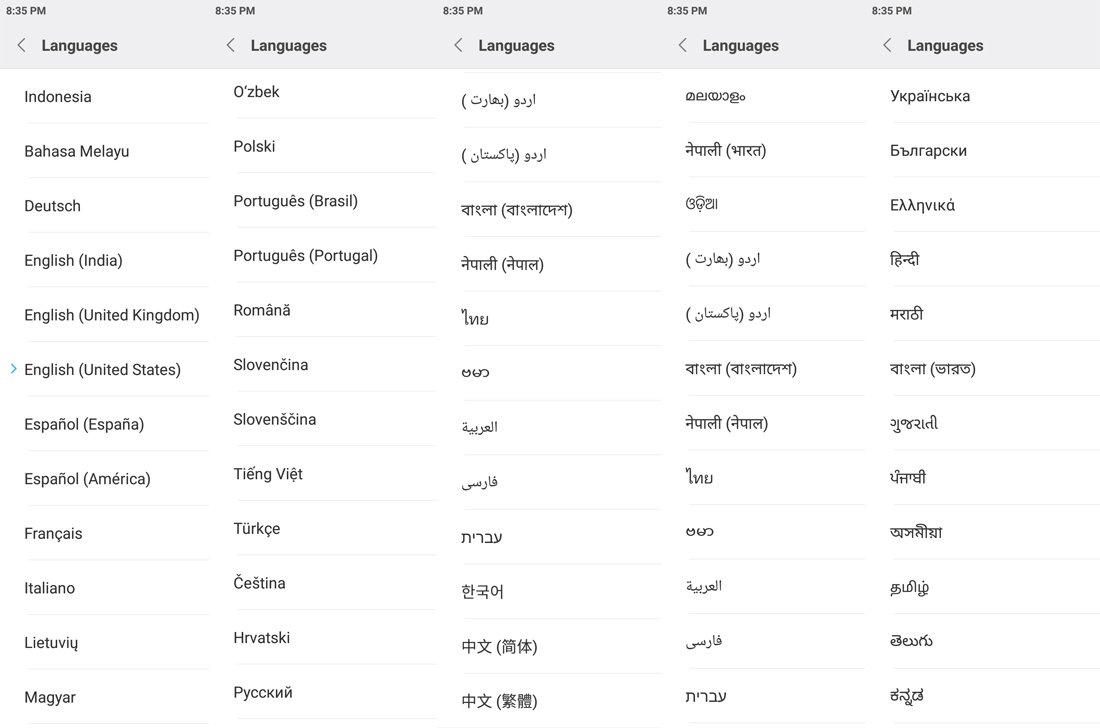
Task: Click the 8:35 PM status bar time
Action: click(27, 10)
